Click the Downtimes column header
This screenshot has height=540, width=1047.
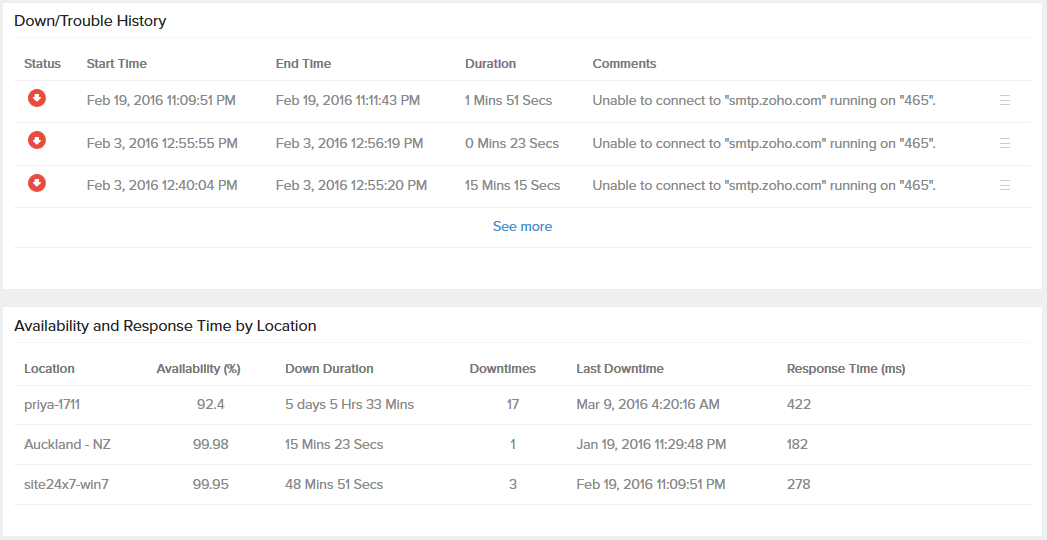tap(502, 369)
